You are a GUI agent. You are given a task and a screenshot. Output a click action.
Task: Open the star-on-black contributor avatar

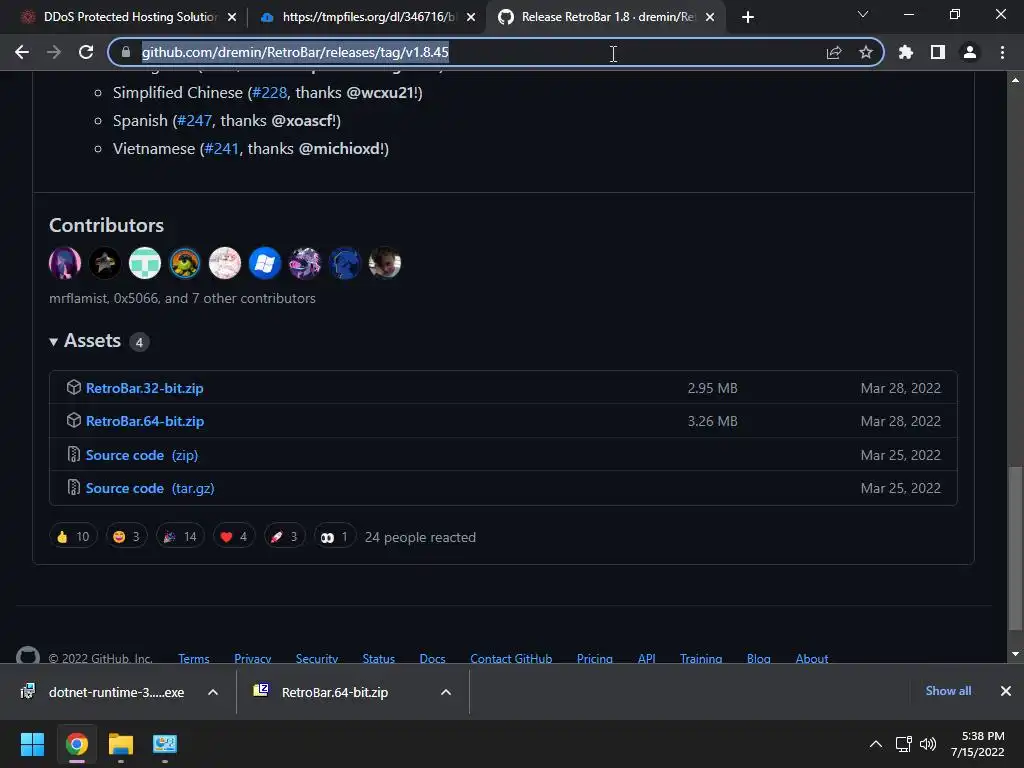tap(104, 263)
